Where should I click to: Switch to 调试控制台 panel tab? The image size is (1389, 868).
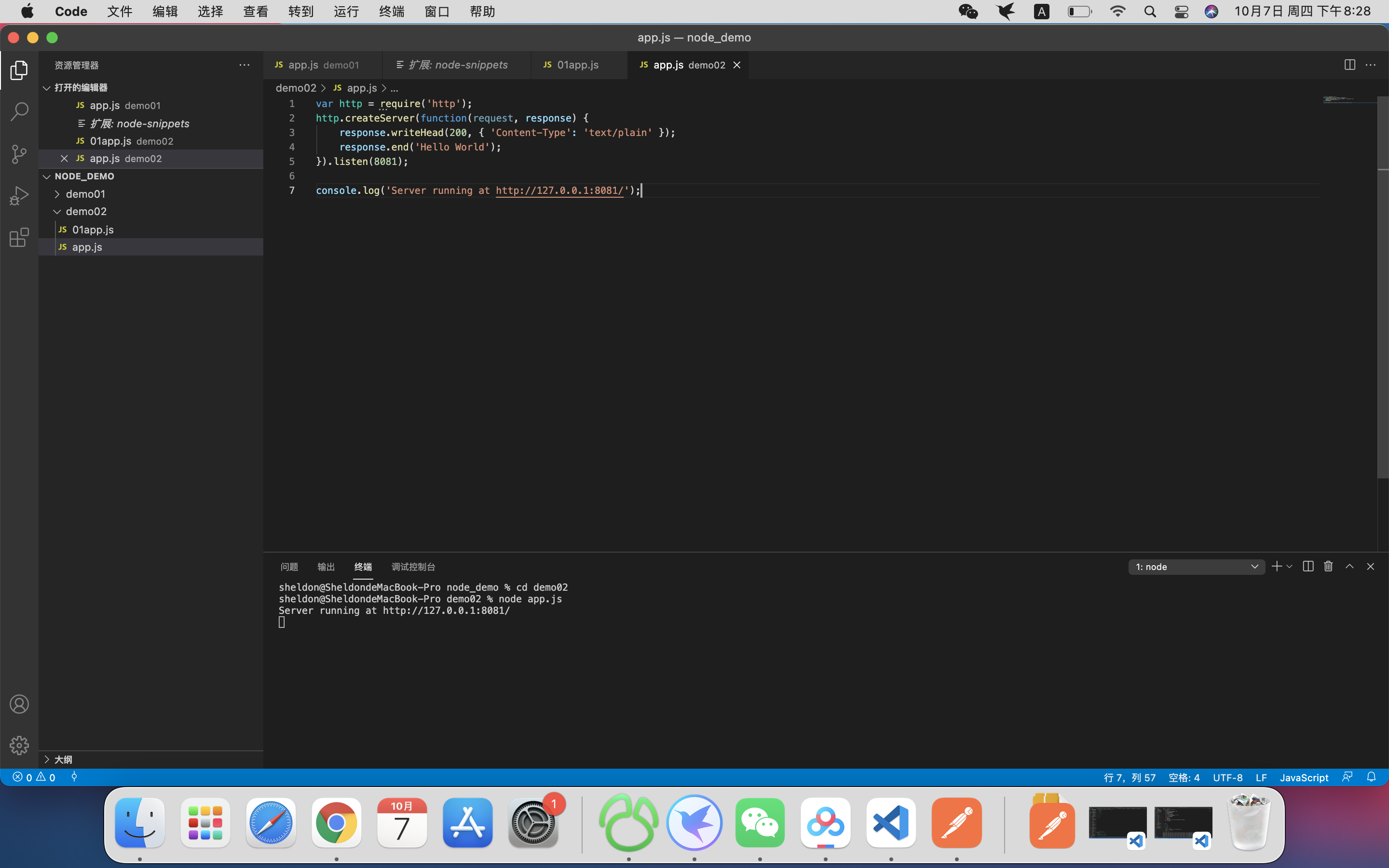413,567
